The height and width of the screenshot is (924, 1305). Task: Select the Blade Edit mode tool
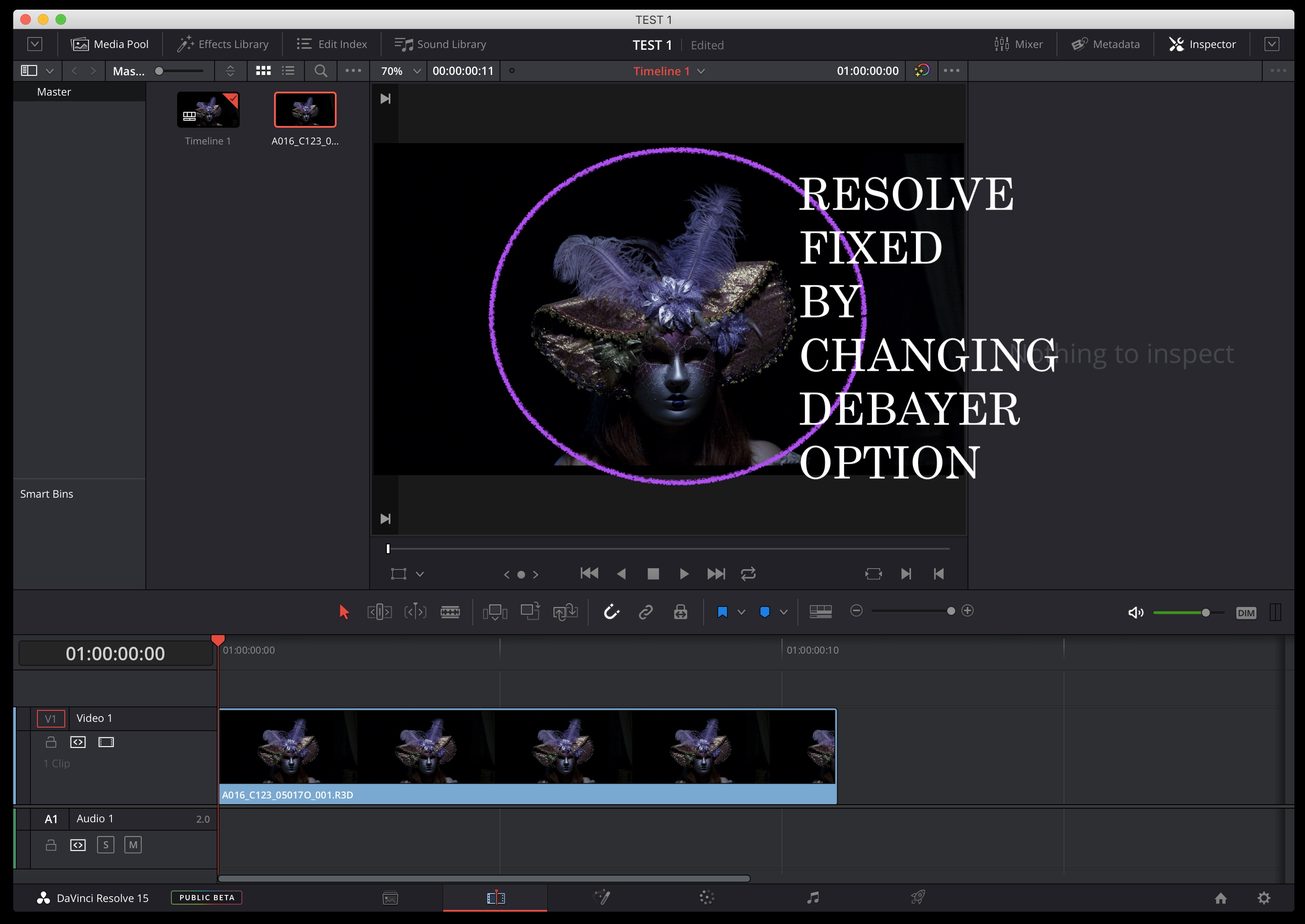coord(450,612)
